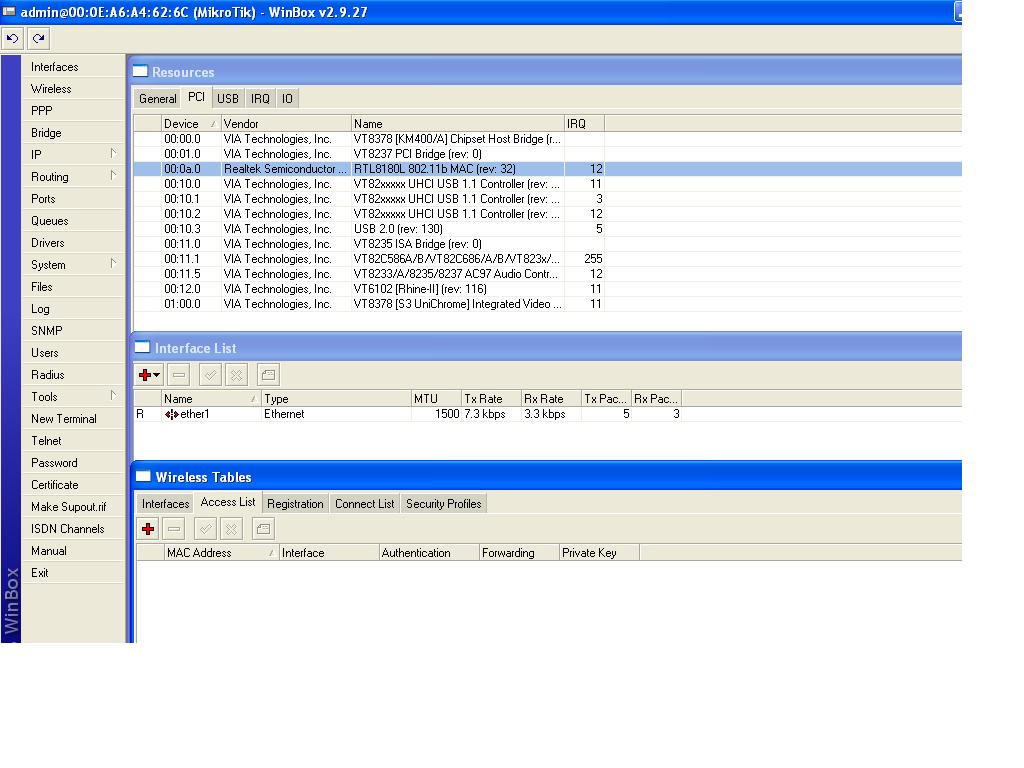Click the Resources window title icon
Screen dimensions: 1024x768
[140, 71]
